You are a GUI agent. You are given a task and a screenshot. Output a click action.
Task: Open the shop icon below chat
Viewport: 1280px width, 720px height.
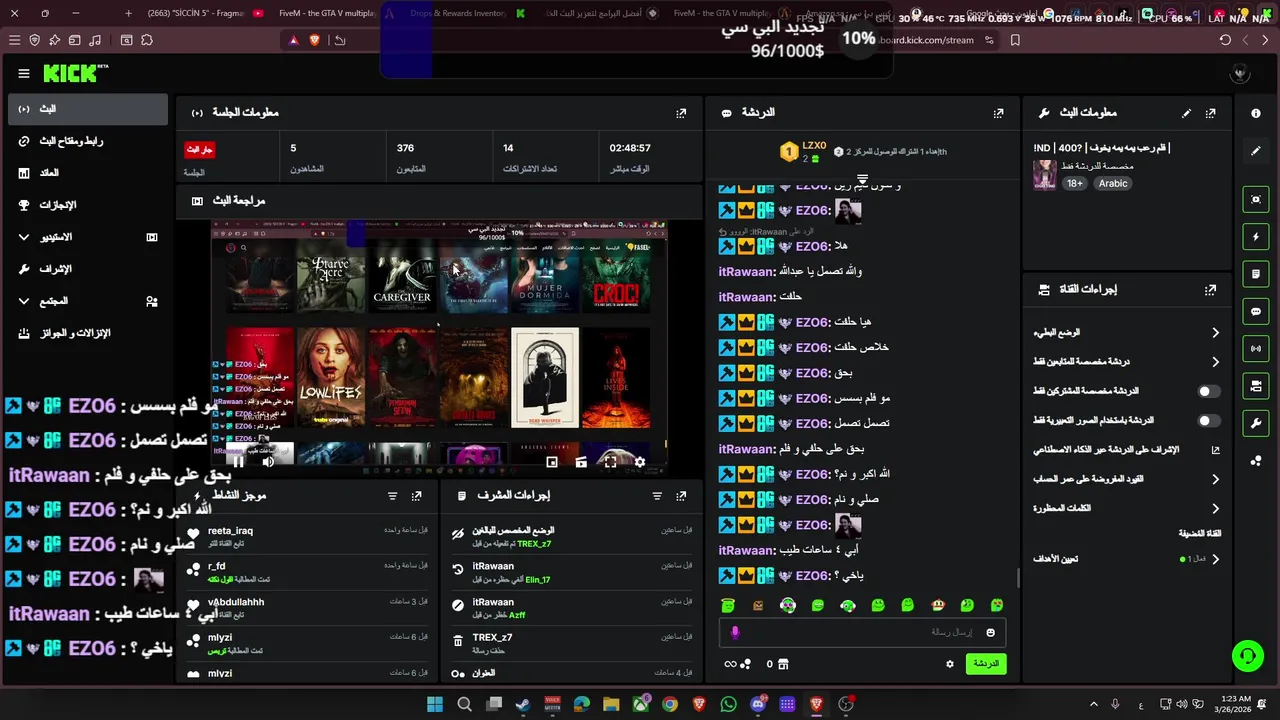[x=783, y=664]
